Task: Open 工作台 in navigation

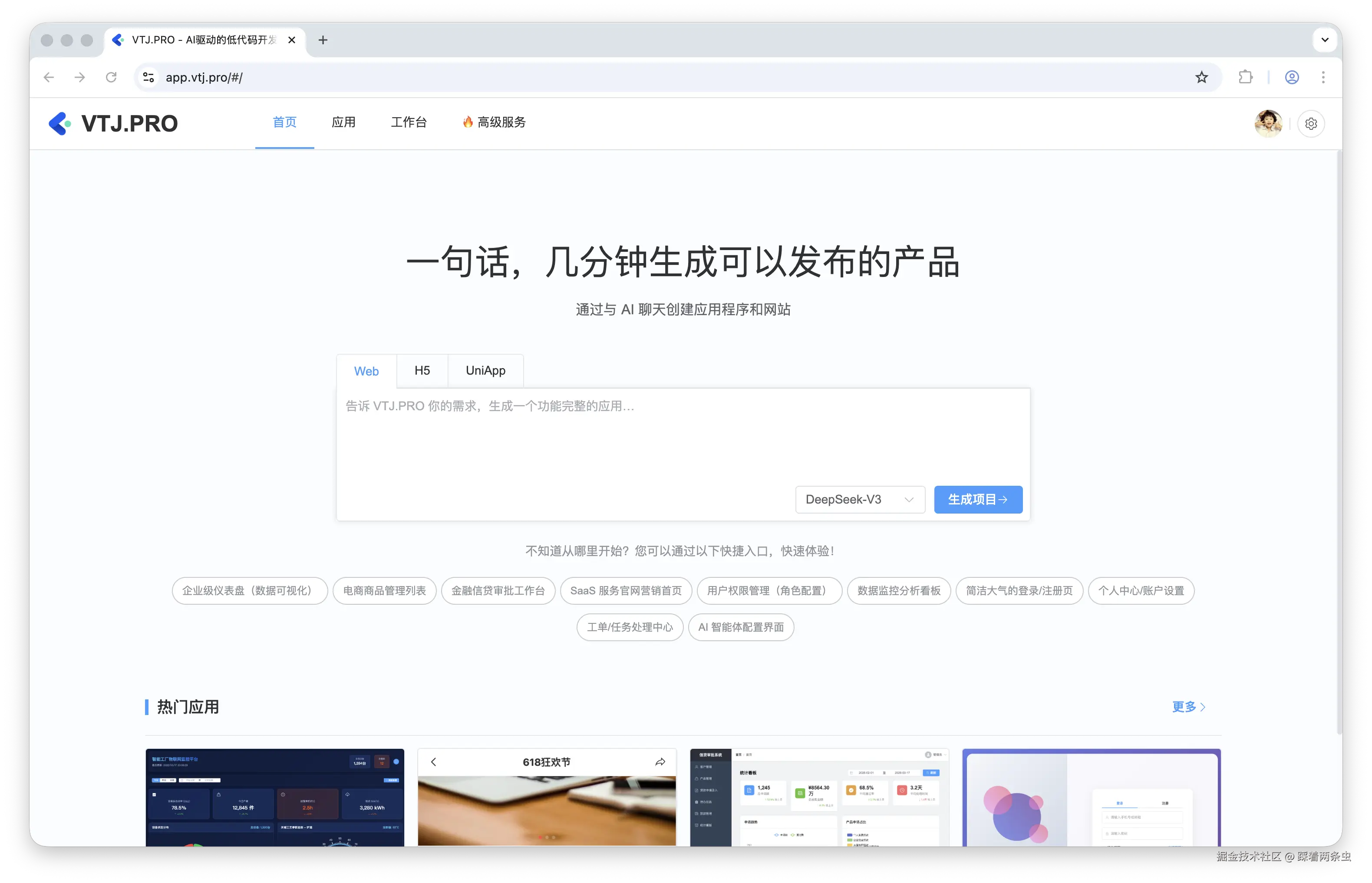Action: pyautogui.click(x=408, y=122)
